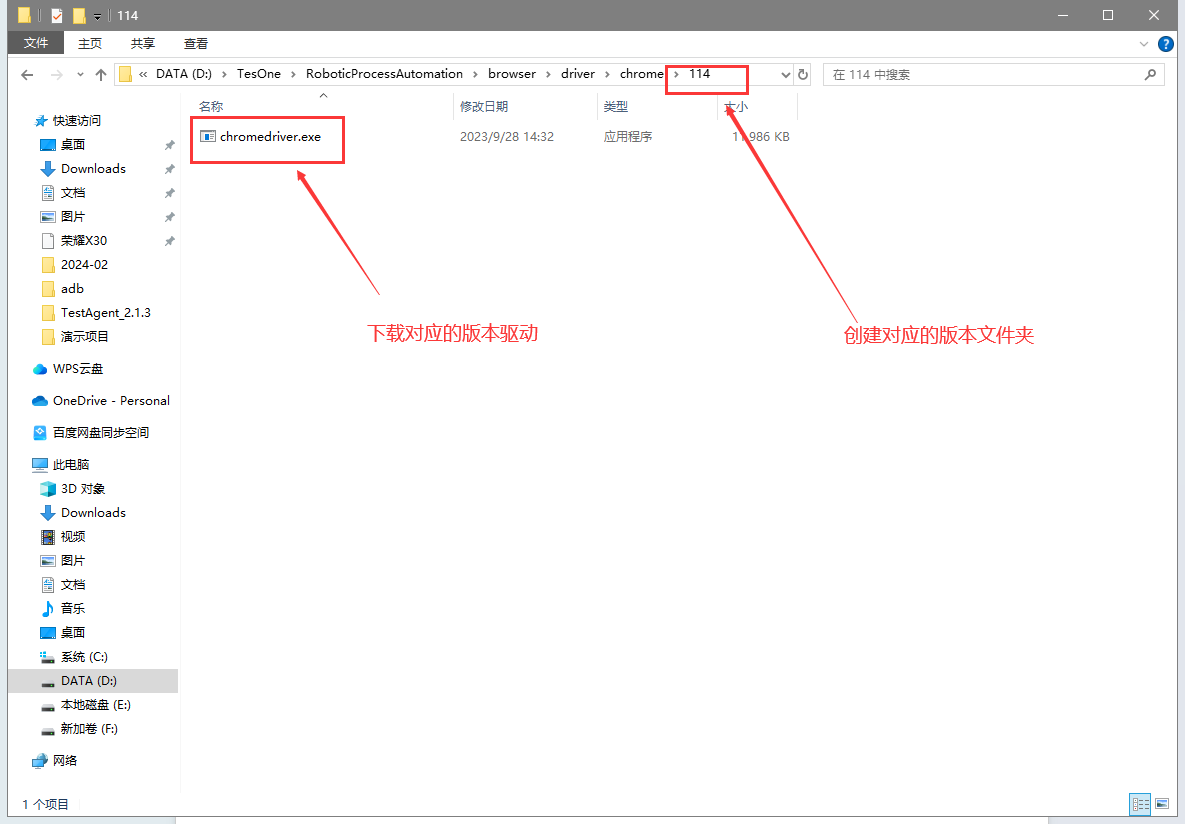Navigate to TesOne in the breadcrumb
This screenshot has width=1185, height=824.
(x=258, y=74)
